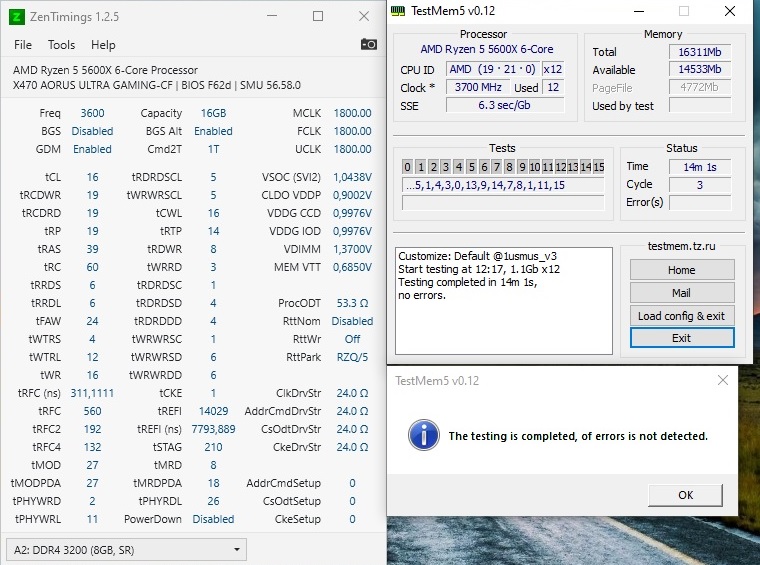Close the TestMem5 main window
Screen dimensions: 760x565
[x=730, y=11]
